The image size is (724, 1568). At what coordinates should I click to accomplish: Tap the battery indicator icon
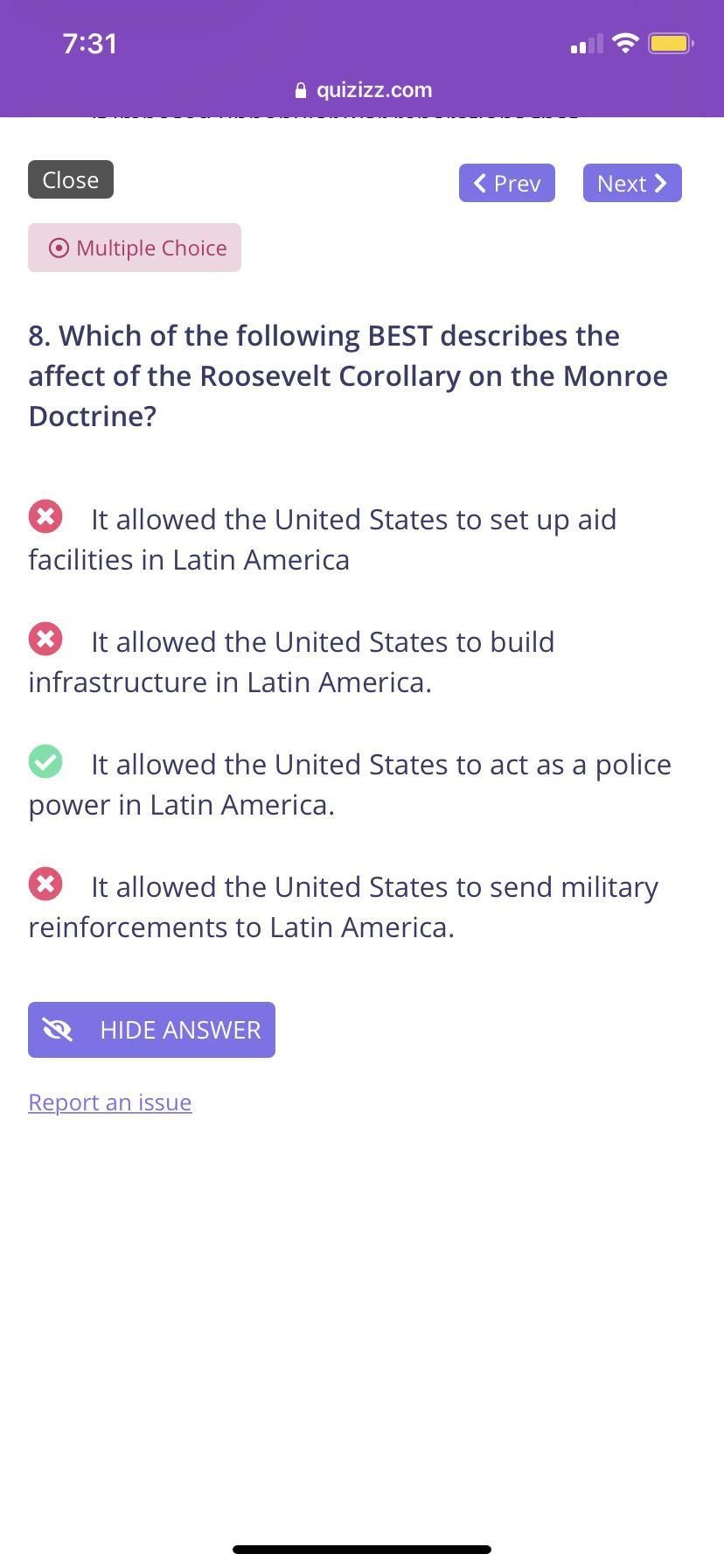tap(670, 43)
